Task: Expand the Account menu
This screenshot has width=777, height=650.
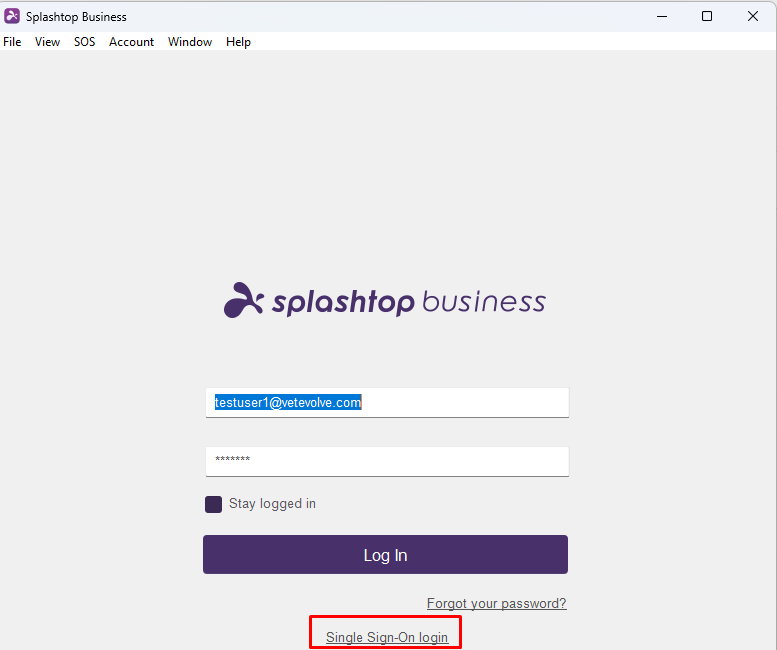Action: point(131,42)
